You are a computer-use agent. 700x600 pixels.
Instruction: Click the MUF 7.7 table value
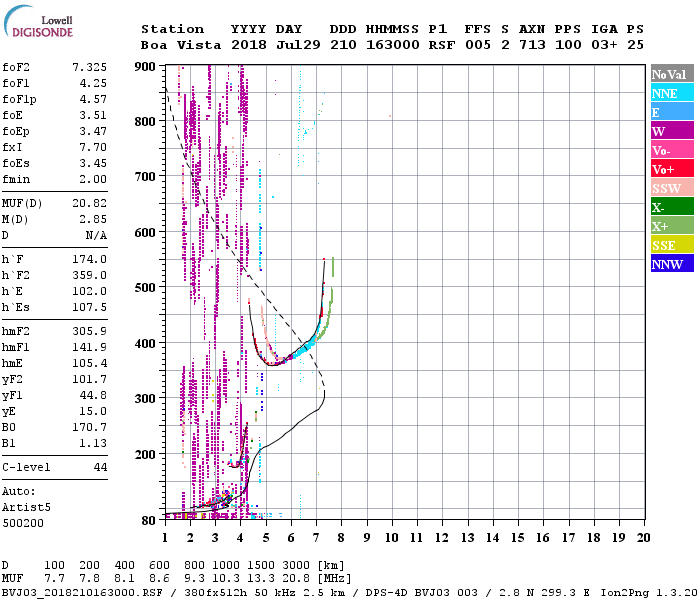(x=54, y=579)
